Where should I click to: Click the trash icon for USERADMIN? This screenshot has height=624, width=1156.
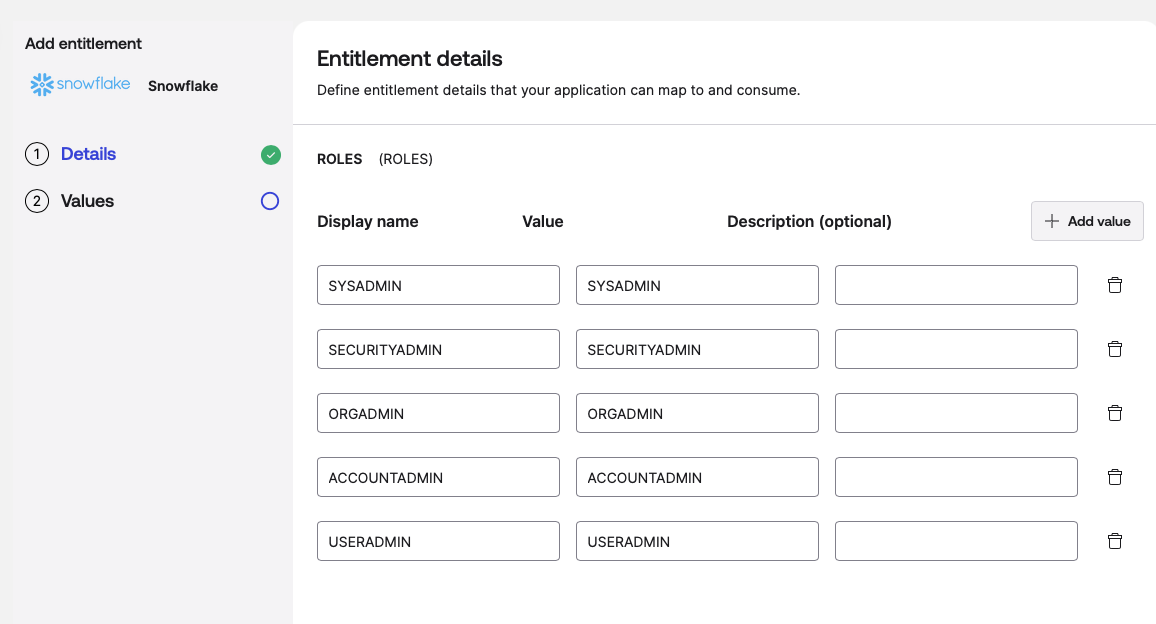point(1115,541)
